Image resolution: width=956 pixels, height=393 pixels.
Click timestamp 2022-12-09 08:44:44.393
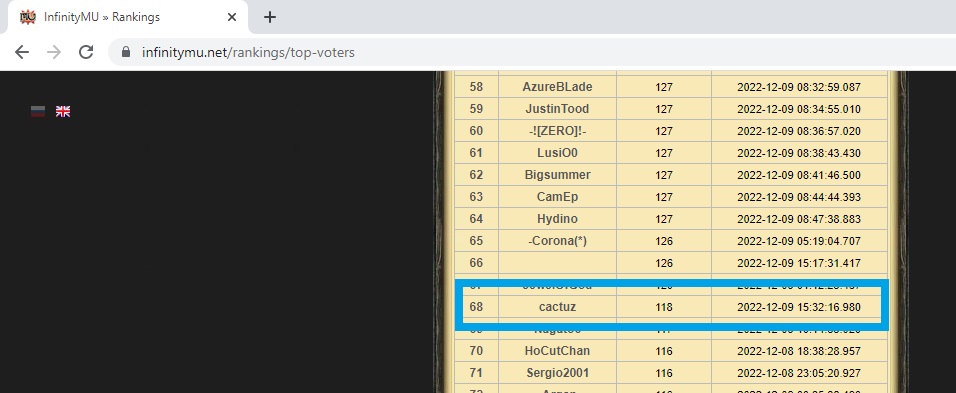tap(799, 197)
